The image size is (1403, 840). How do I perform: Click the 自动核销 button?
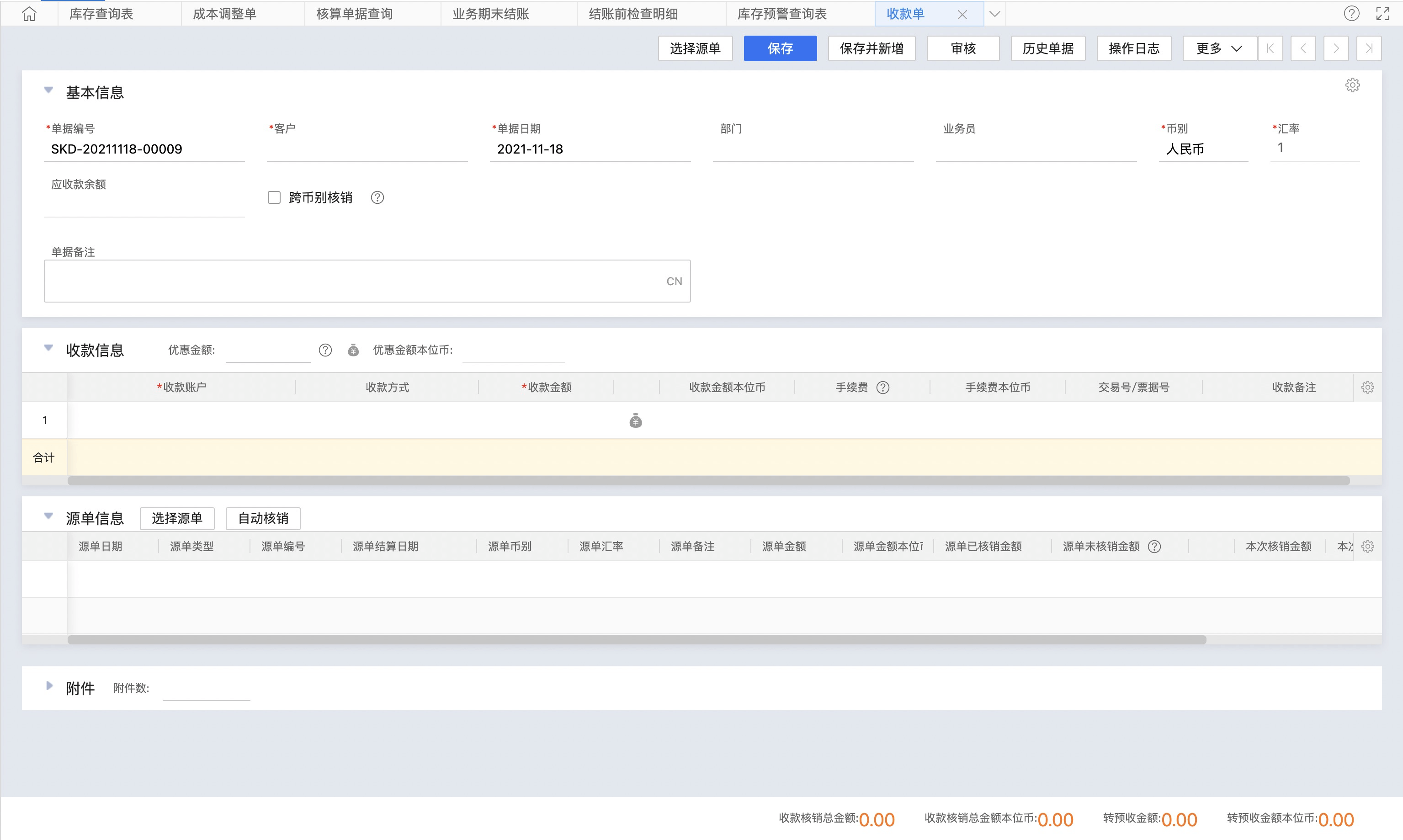pyautogui.click(x=263, y=518)
